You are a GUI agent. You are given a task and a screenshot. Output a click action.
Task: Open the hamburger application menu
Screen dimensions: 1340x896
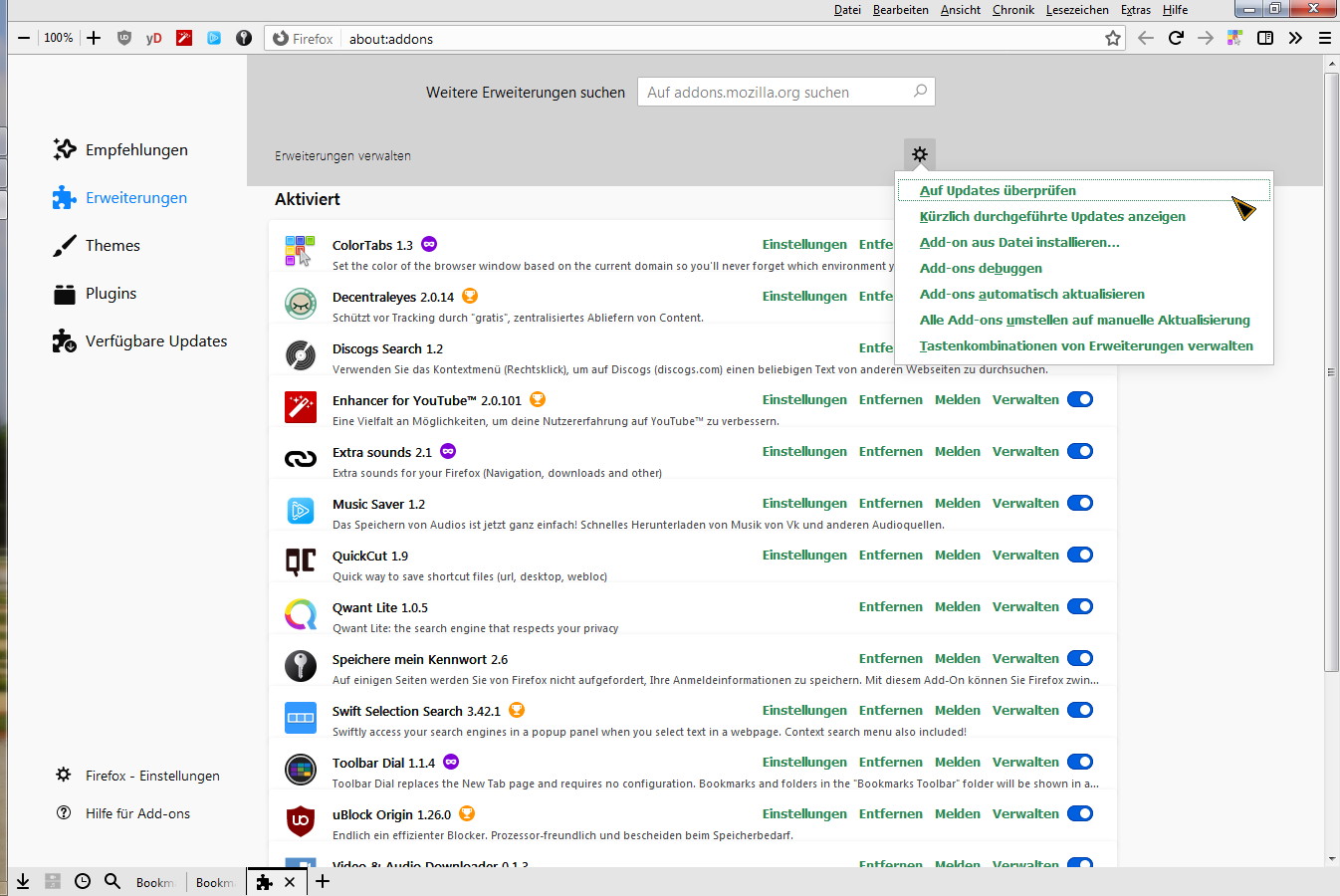[1325, 38]
